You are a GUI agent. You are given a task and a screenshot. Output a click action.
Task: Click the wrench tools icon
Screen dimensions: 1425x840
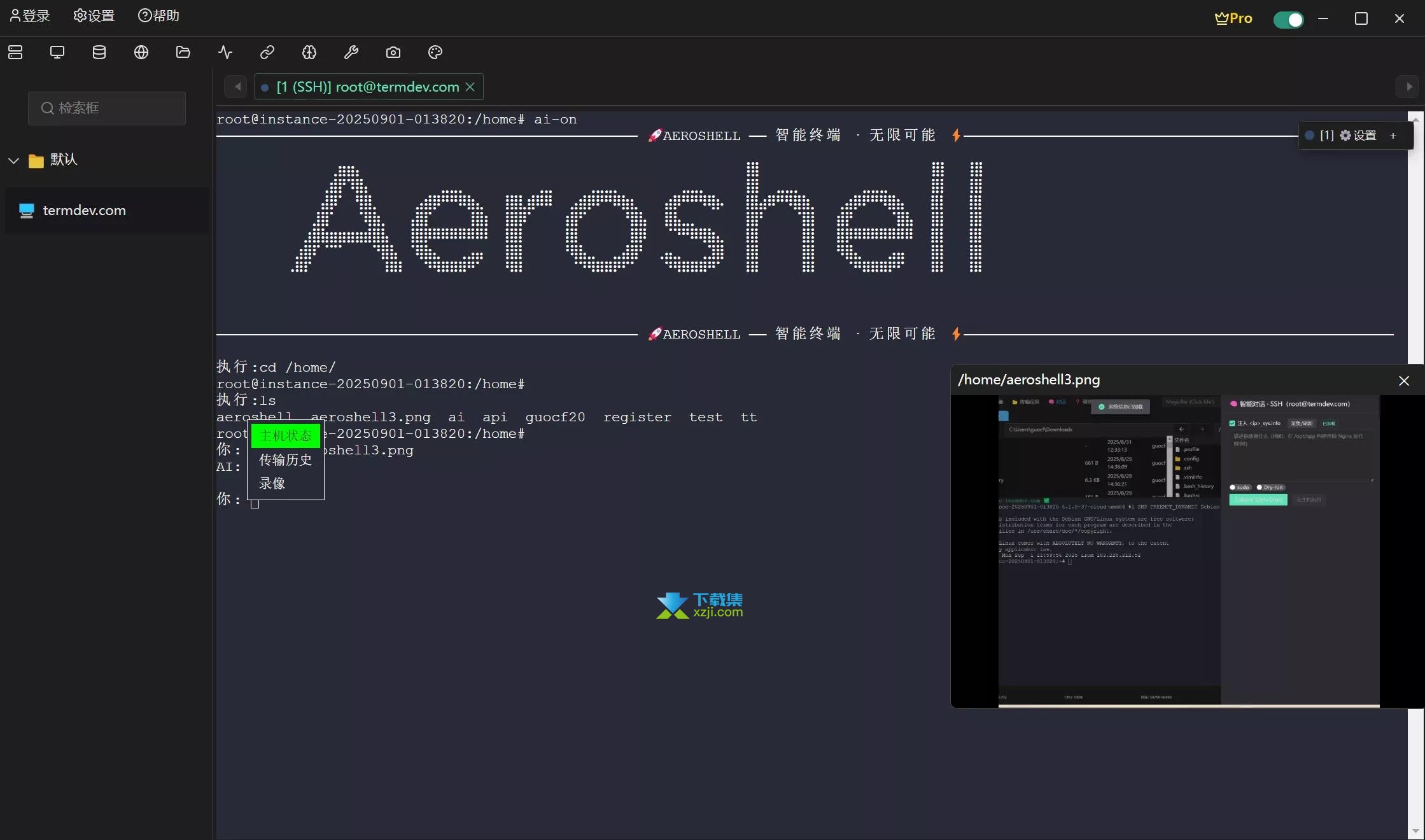351,52
